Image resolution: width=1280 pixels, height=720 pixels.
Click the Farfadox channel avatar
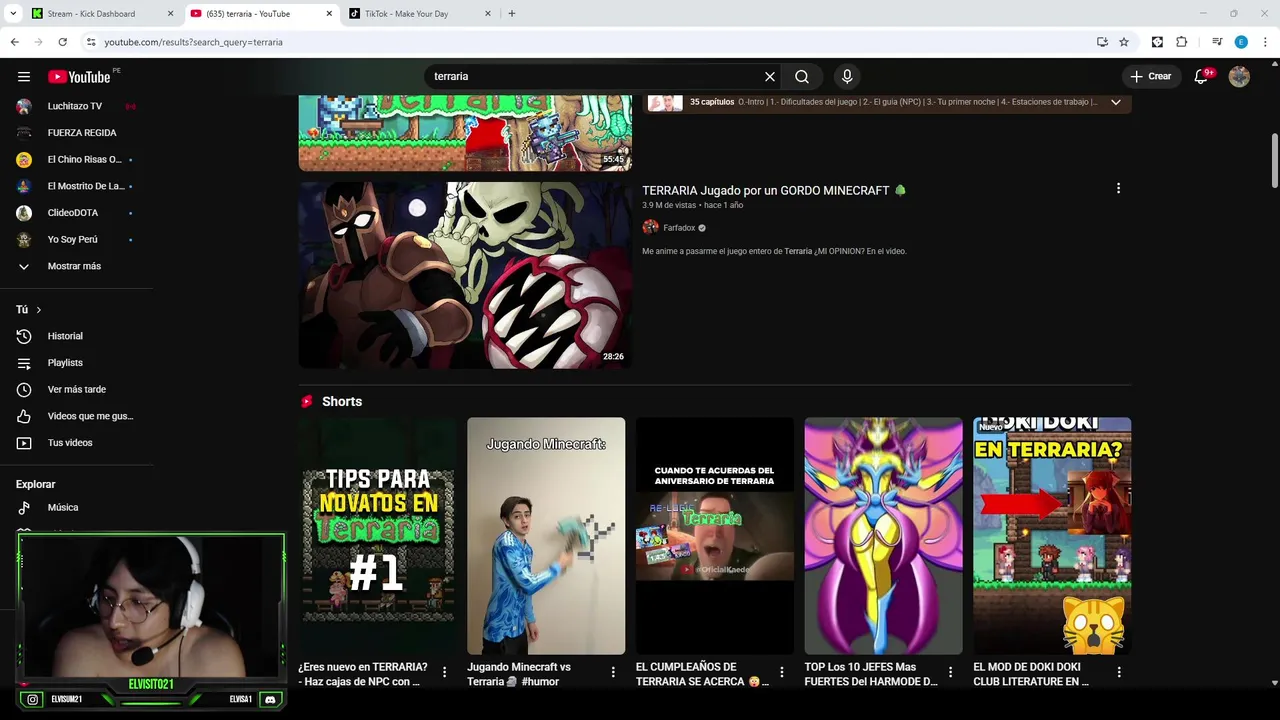pyautogui.click(x=650, y=227)
